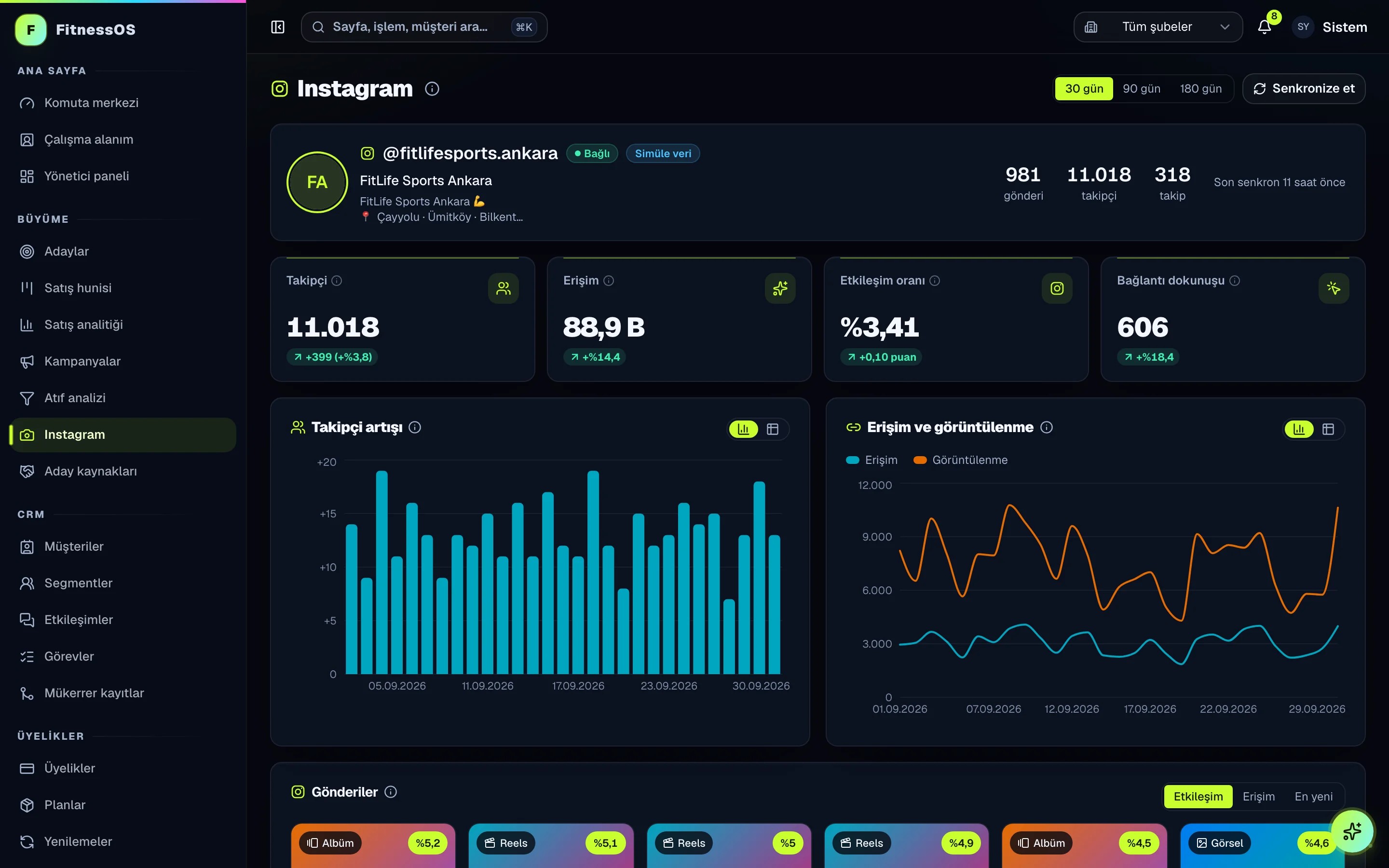The height and width of the screenshot is (868, 1389).
Task: Select the 90 gün period tab
Action: [1142, 89]
